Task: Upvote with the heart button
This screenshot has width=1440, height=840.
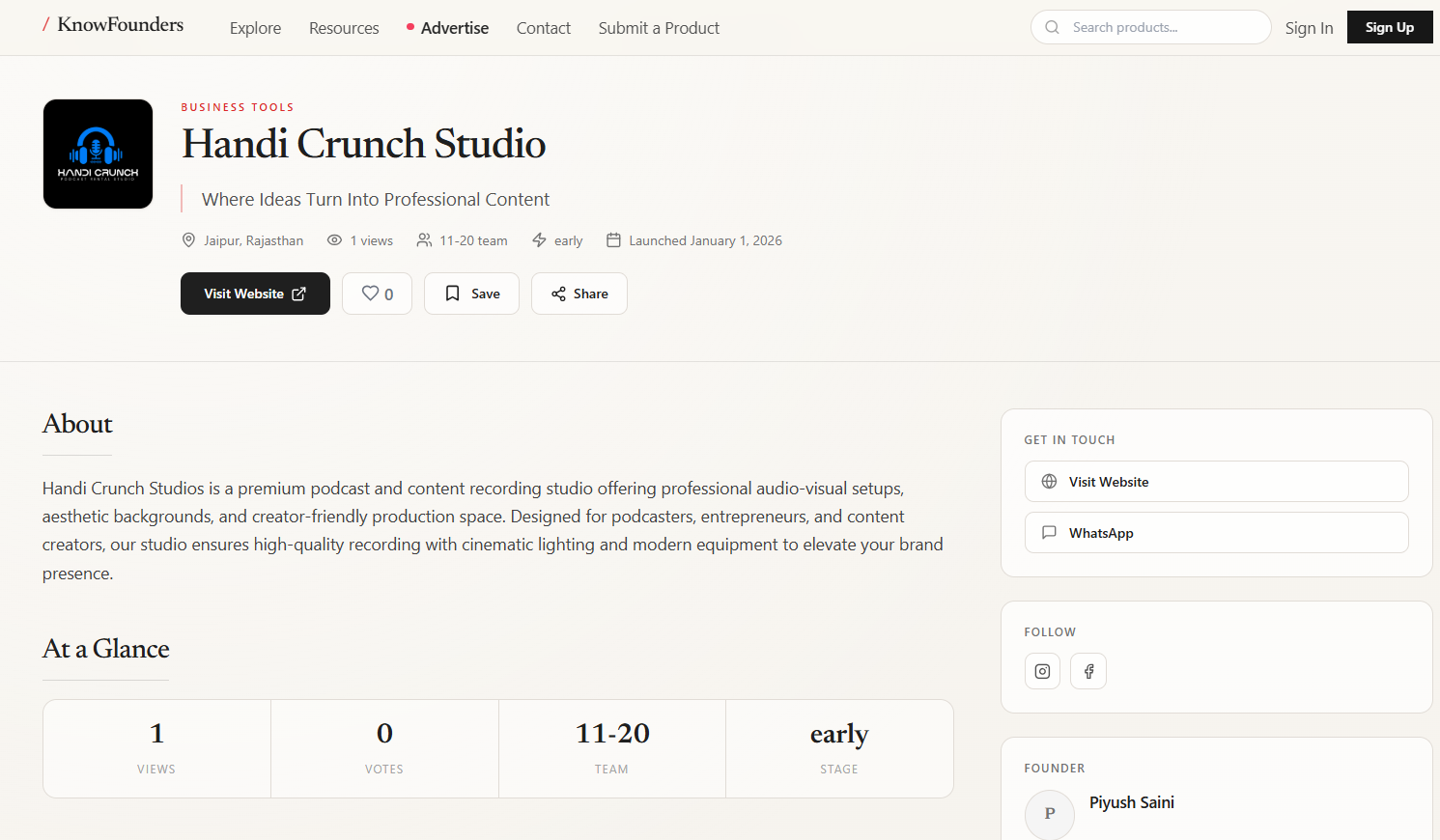Action: click(377, 294)
